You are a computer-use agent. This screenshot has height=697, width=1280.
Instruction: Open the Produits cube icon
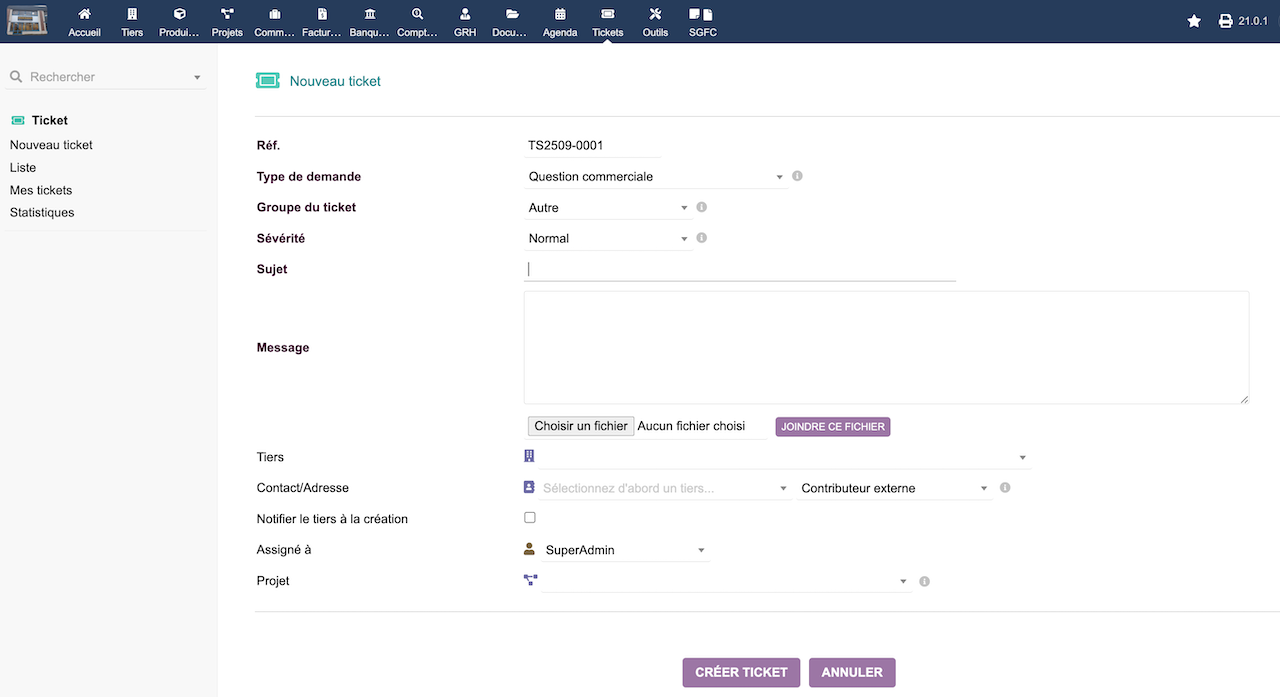coord(180,14)
